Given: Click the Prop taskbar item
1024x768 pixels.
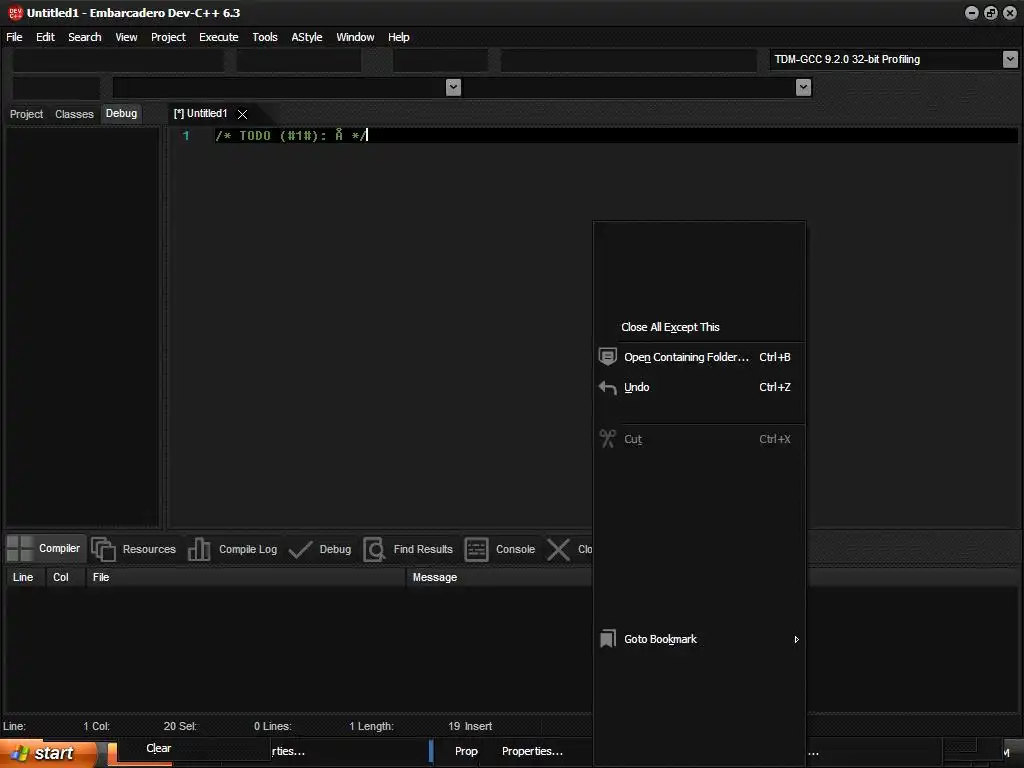Looking at the screenshot, I should [466, 752].
